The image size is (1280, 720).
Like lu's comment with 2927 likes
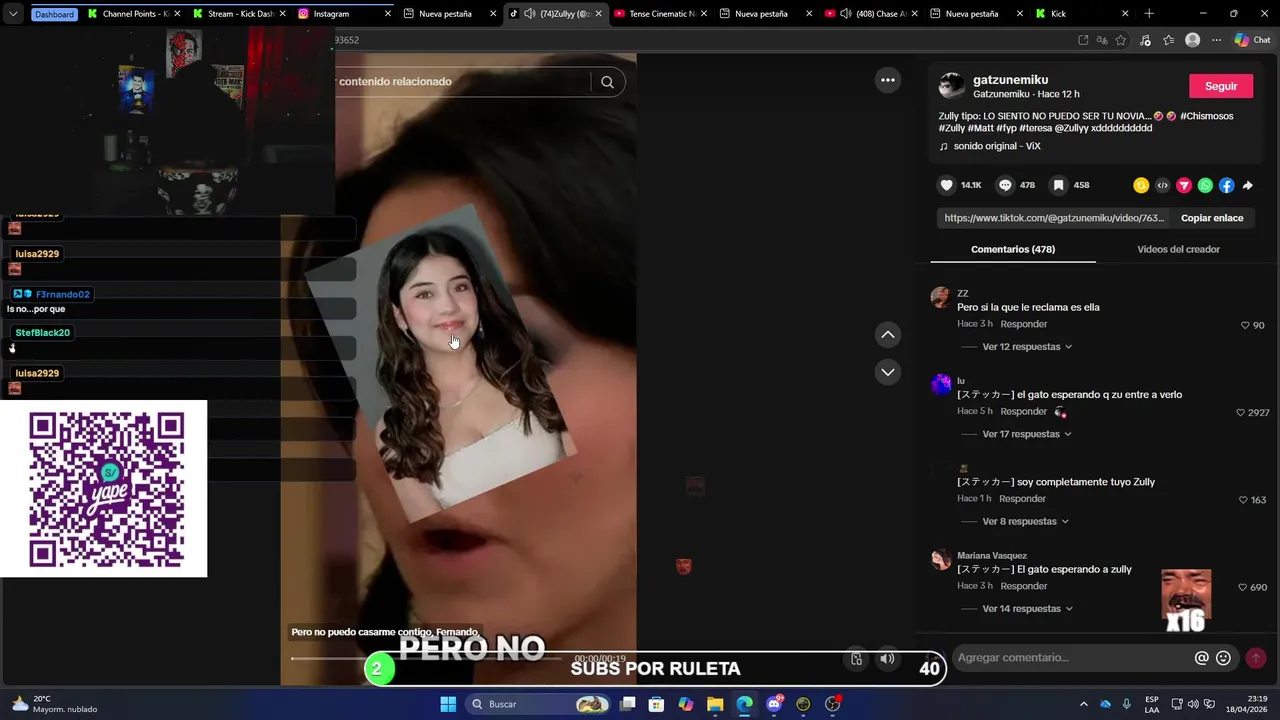(1240, 412)
